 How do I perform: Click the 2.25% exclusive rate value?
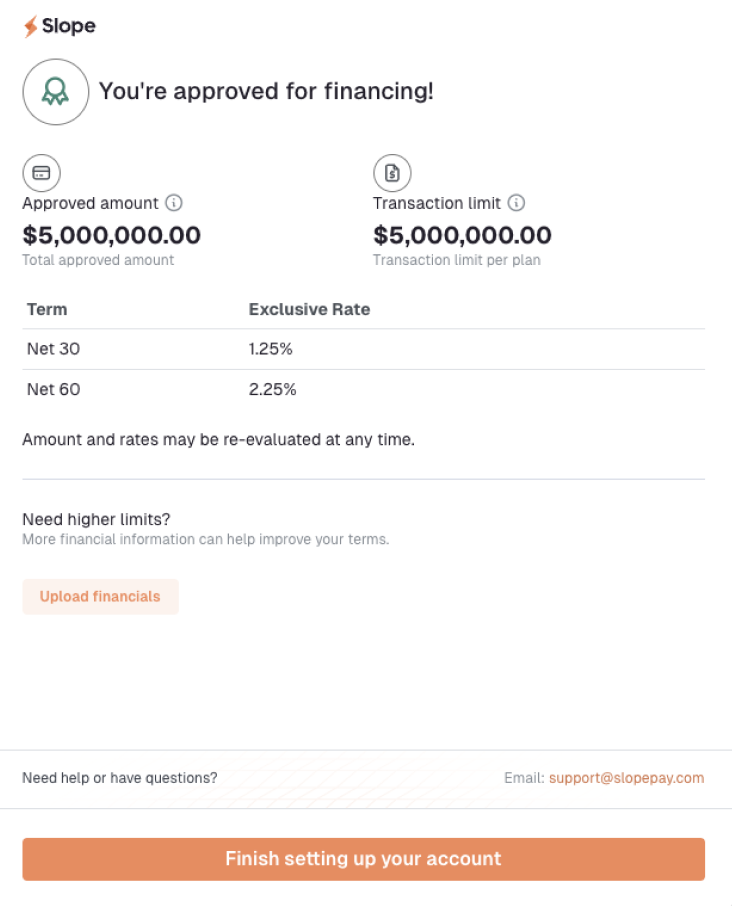(x=272, y=389)
